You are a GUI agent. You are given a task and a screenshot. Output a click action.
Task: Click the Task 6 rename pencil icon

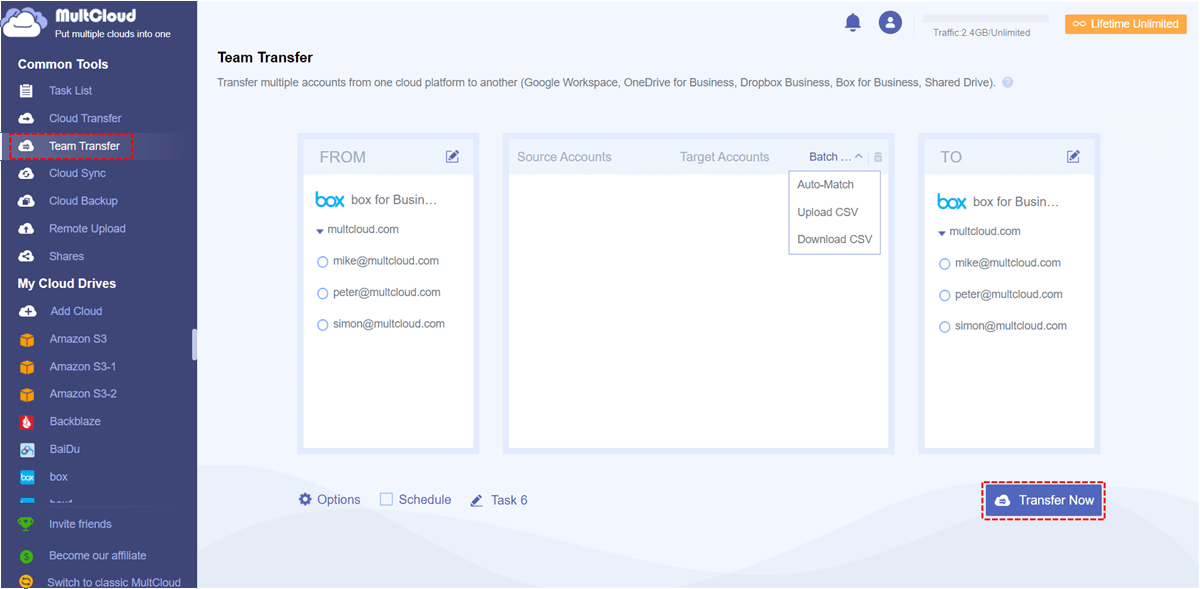477,500
